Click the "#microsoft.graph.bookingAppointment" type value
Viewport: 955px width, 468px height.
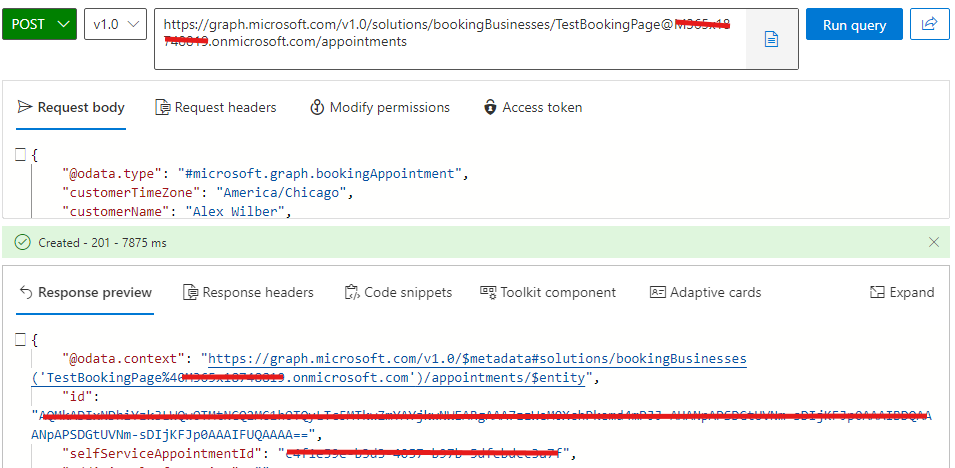[320, 174]
